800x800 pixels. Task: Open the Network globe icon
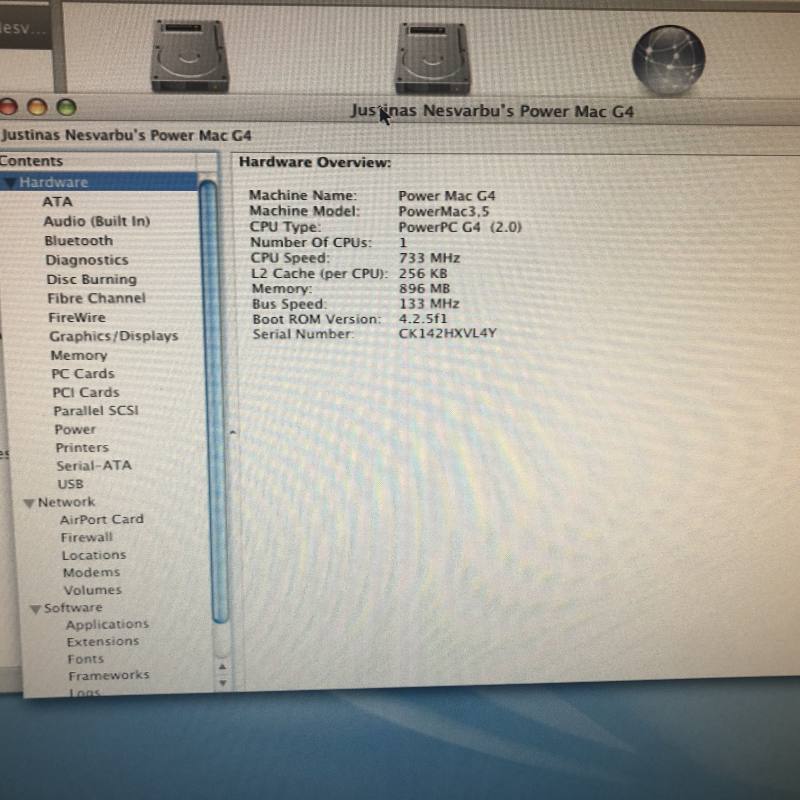[x=668, y=60]
